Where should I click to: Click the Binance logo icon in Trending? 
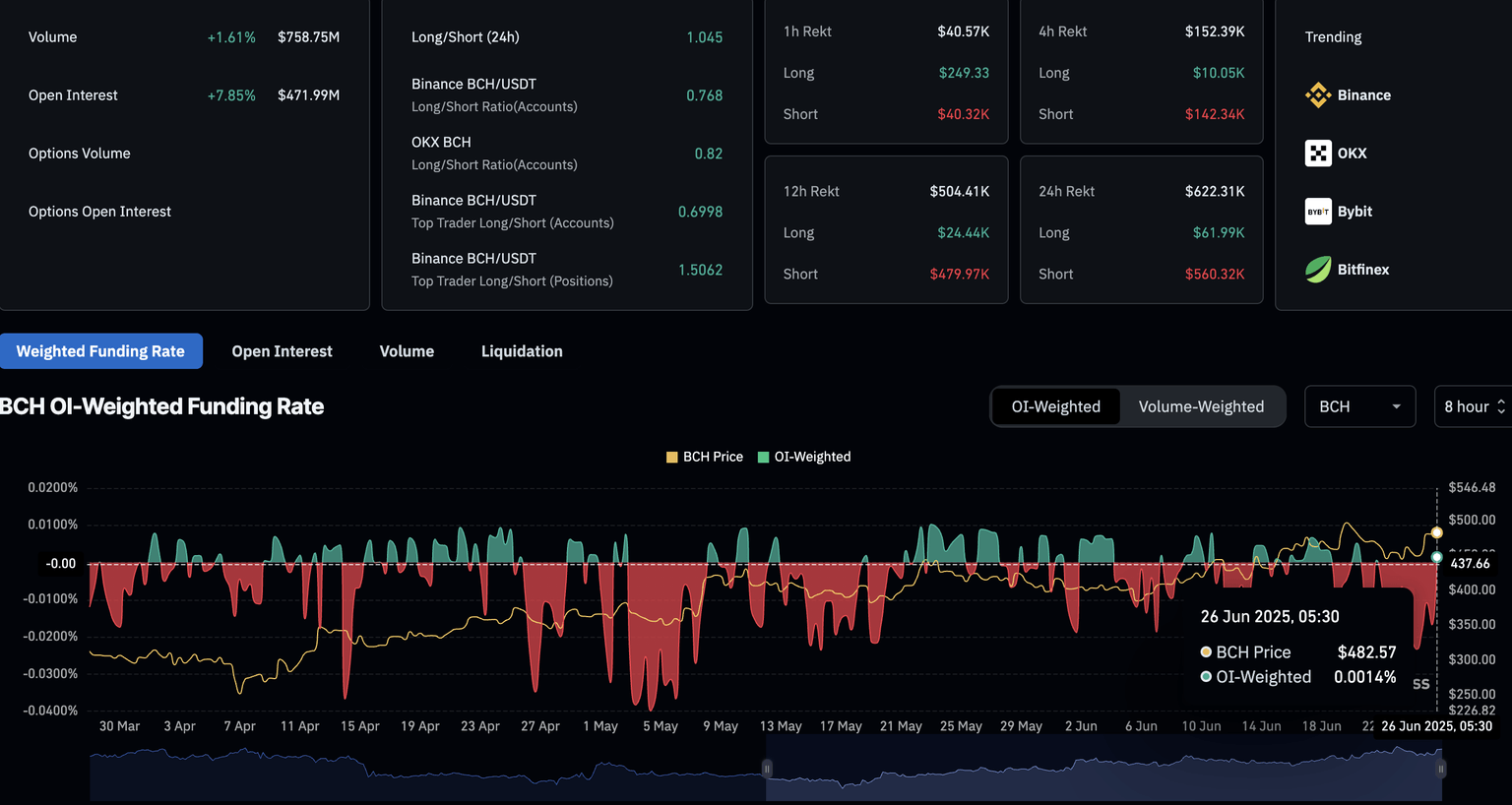tap(1318, 95)
